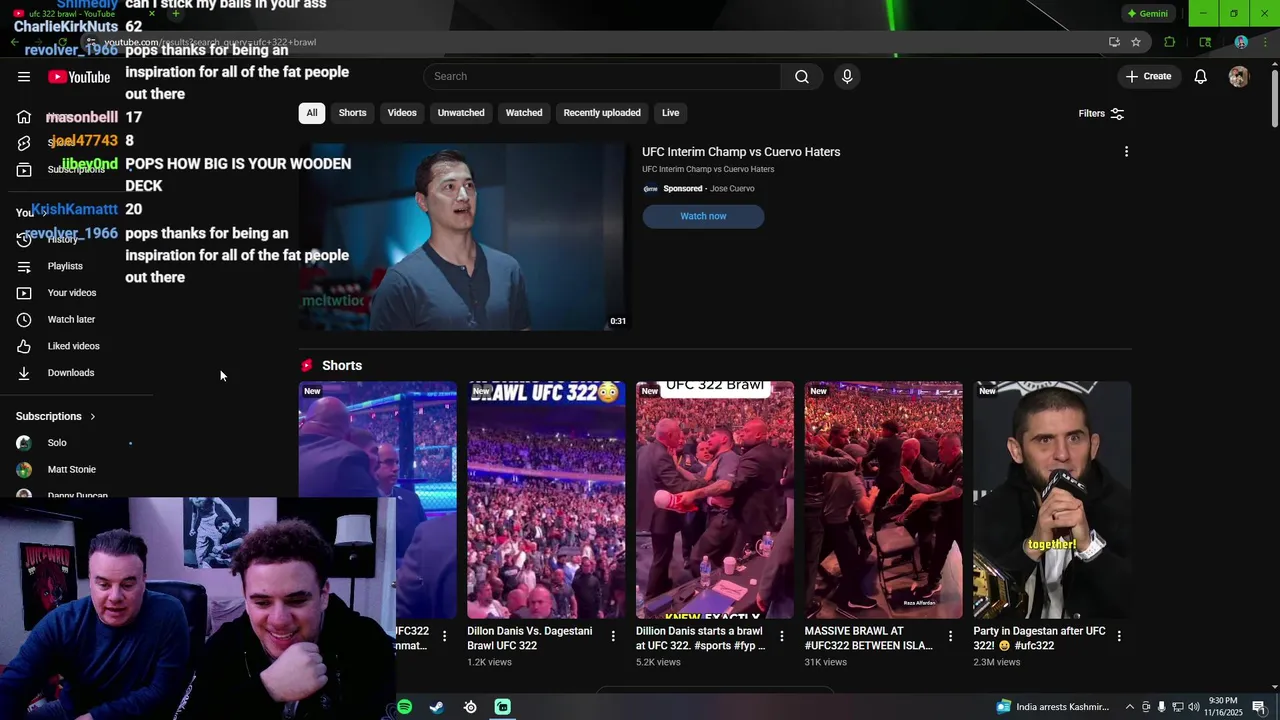The image size is (1280, 720).
Task: Open Spotify from the taskbar
Action: tap(404, 707)
